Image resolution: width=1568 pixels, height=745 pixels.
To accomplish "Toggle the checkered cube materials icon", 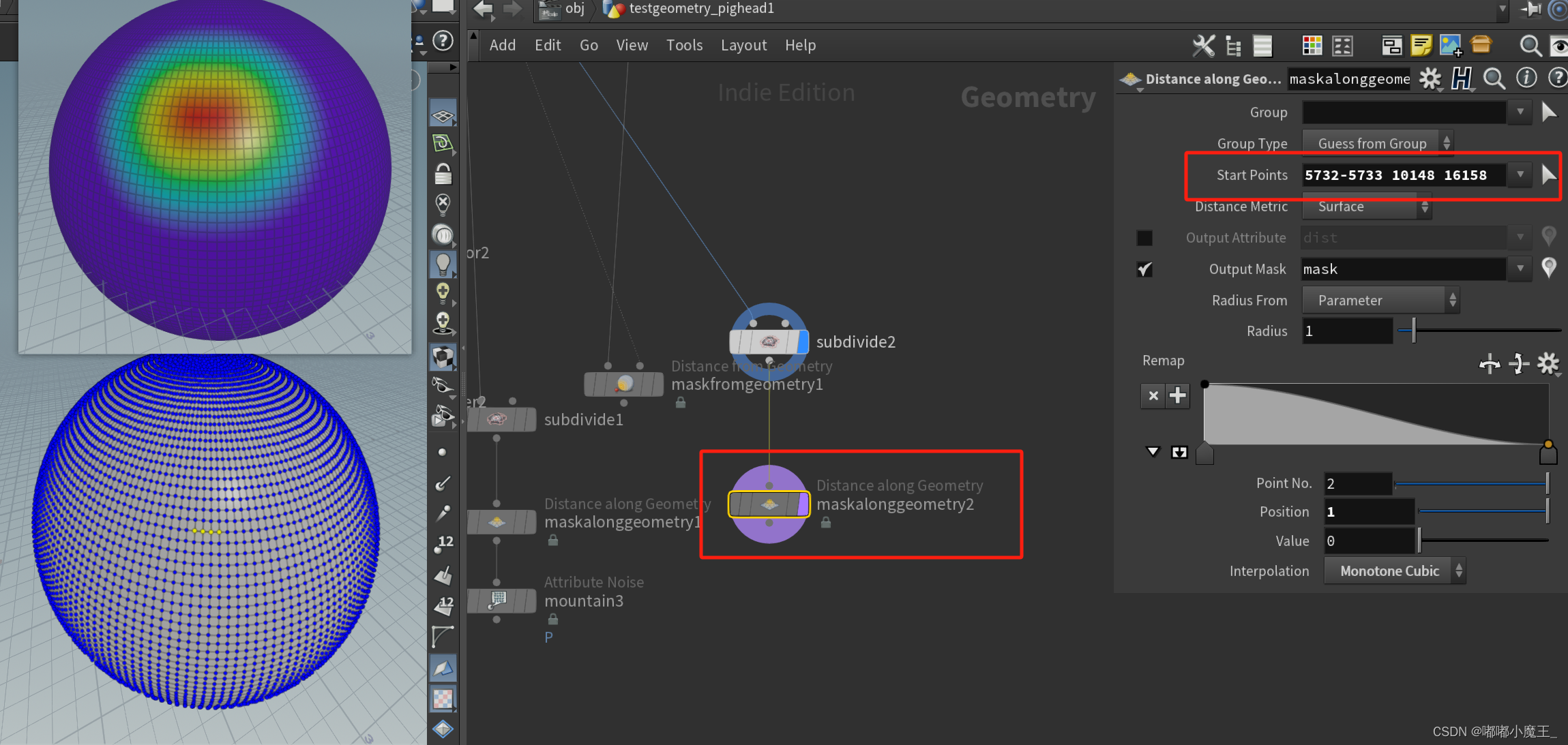I will pos(443,356).
